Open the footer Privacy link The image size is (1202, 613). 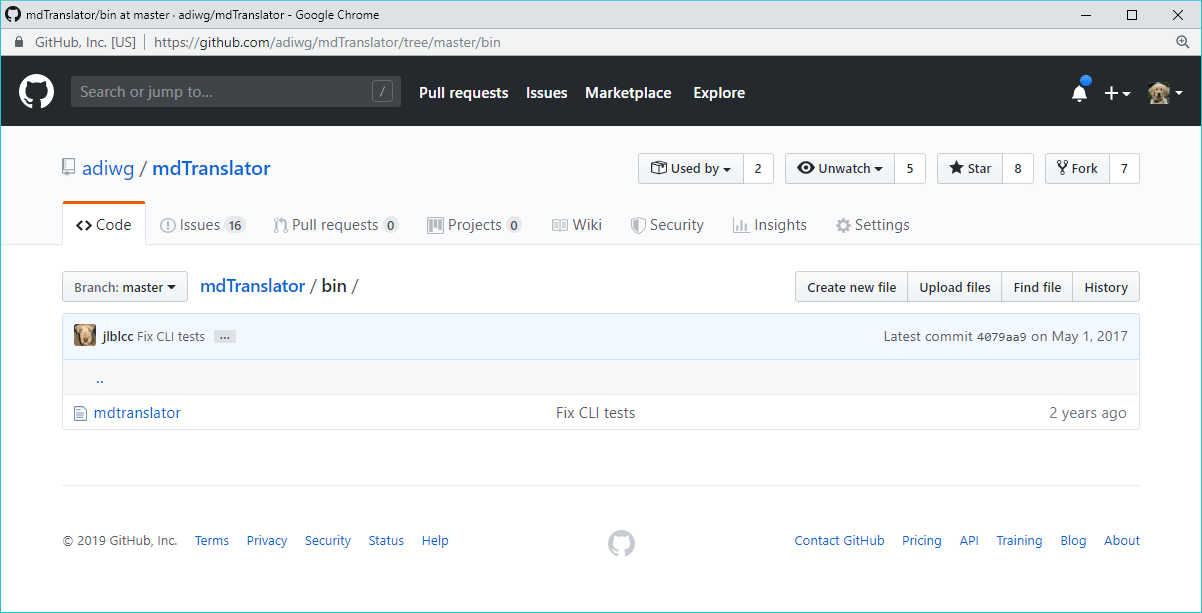267,541
